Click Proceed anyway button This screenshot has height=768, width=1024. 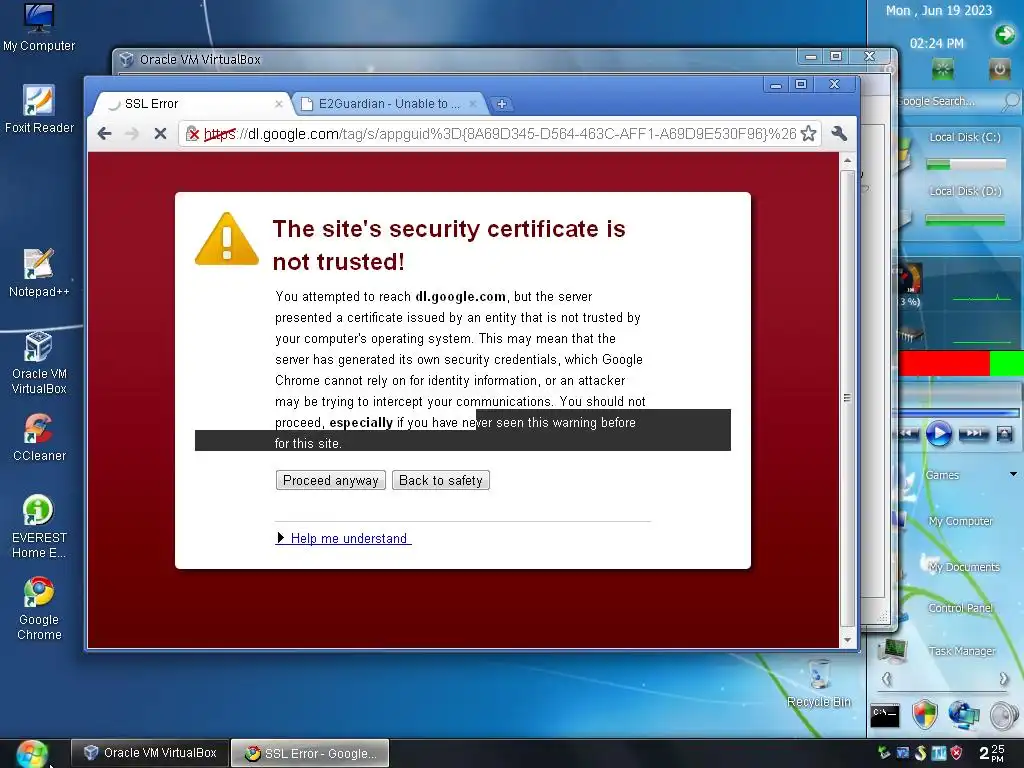(x=330, y=480)
